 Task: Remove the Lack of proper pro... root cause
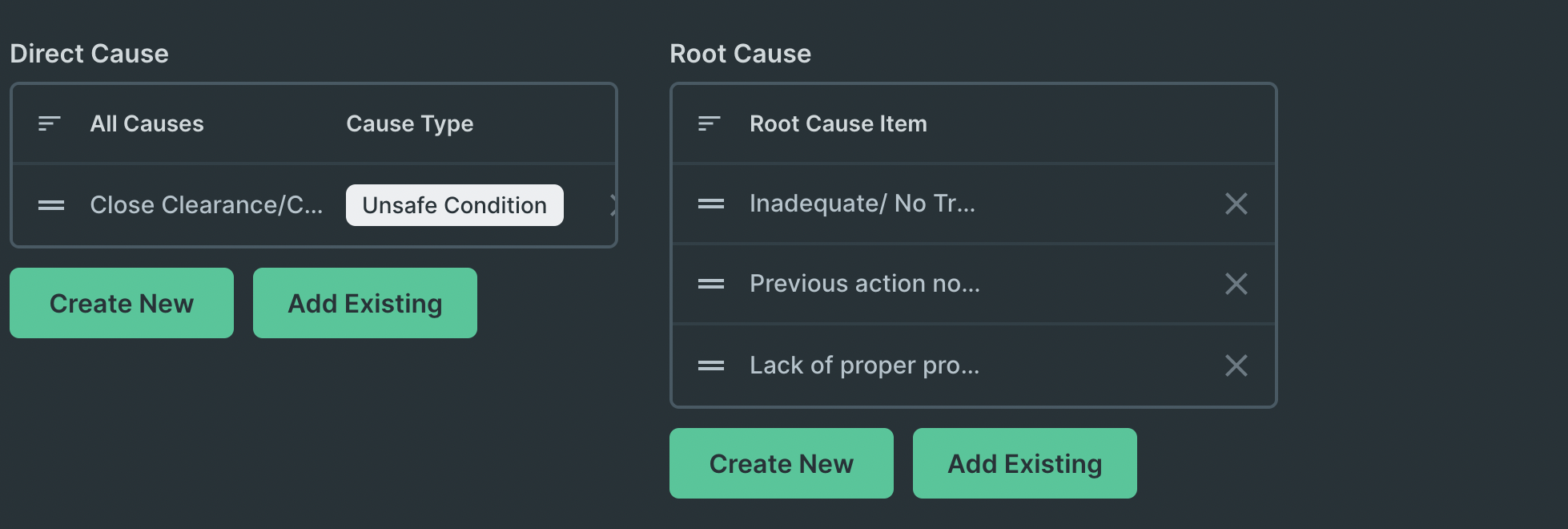pyautogui.click(x=1236, y=365)
